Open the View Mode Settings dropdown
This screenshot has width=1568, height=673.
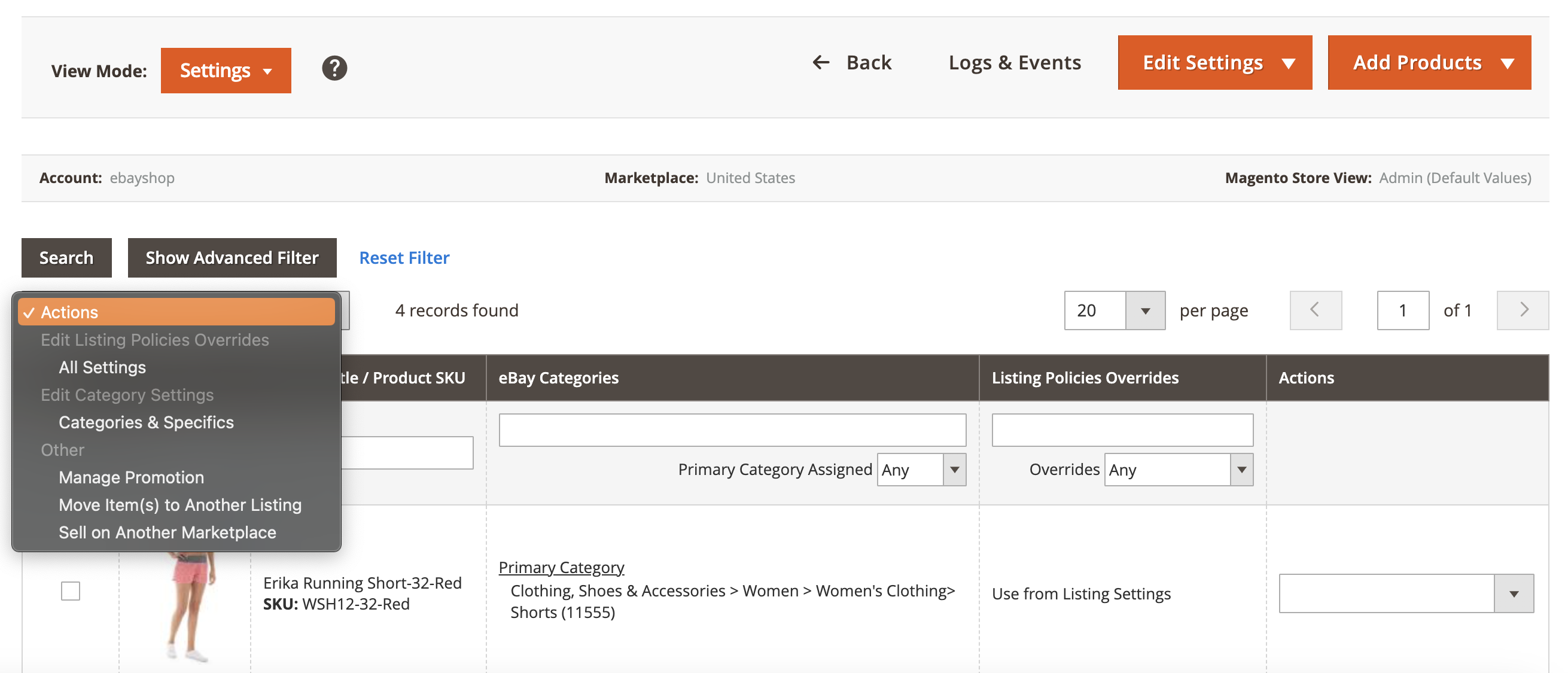click(226, 69)
